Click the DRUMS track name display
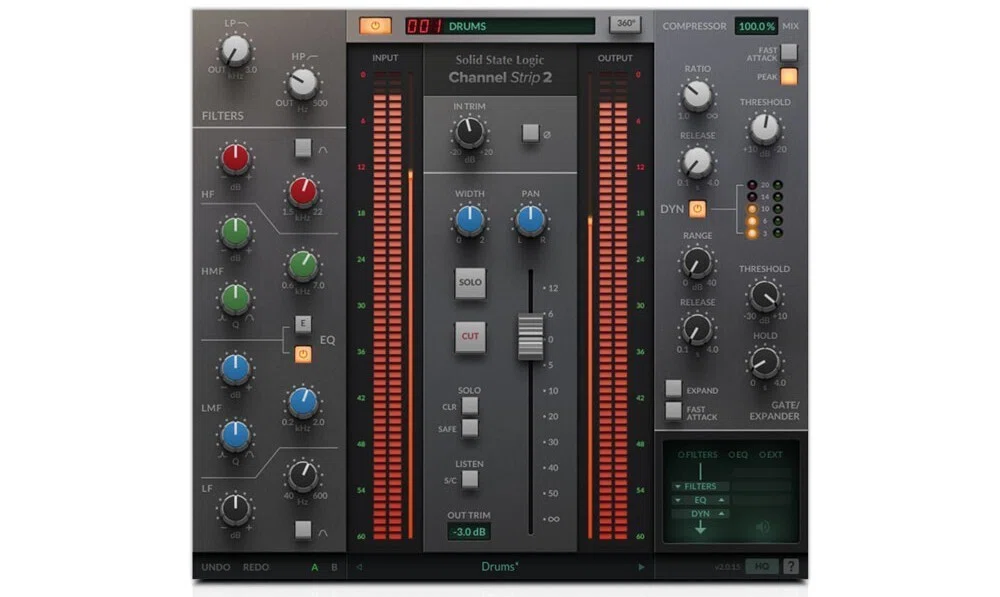The height and width of the screenshot is (597, 1000). click(x=520, y=26)
